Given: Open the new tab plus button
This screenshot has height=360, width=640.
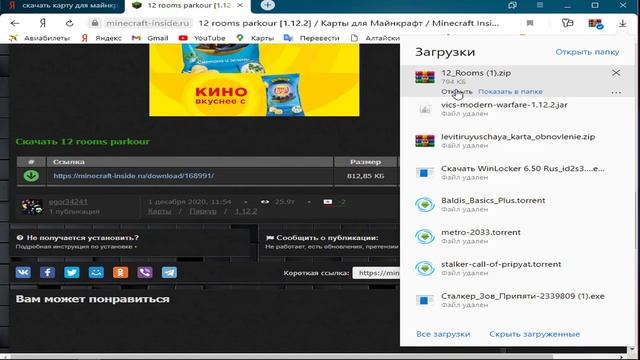Looking at the screenshot, I should point(267,5).
